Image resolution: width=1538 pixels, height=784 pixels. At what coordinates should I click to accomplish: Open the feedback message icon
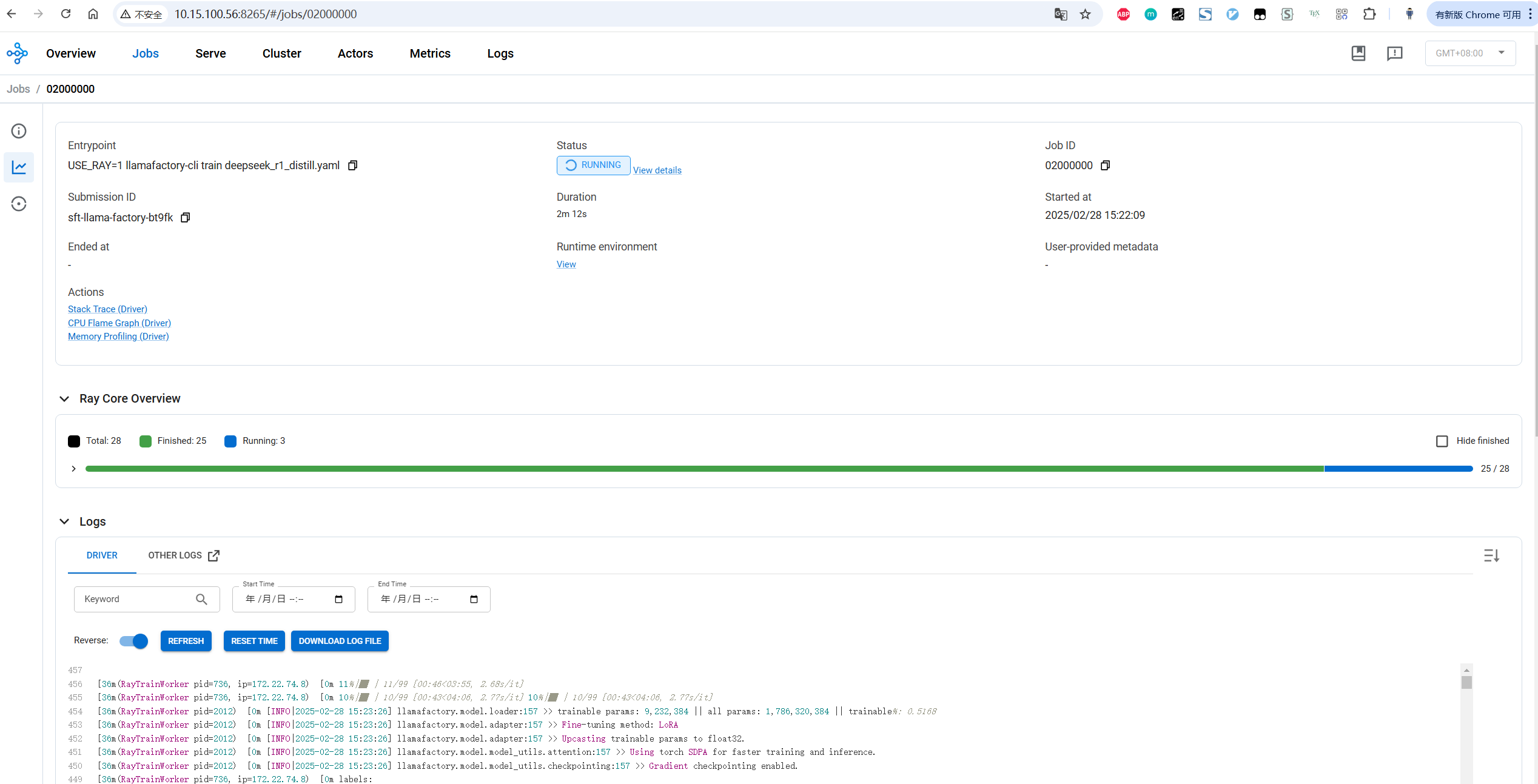click(1395, 53)
